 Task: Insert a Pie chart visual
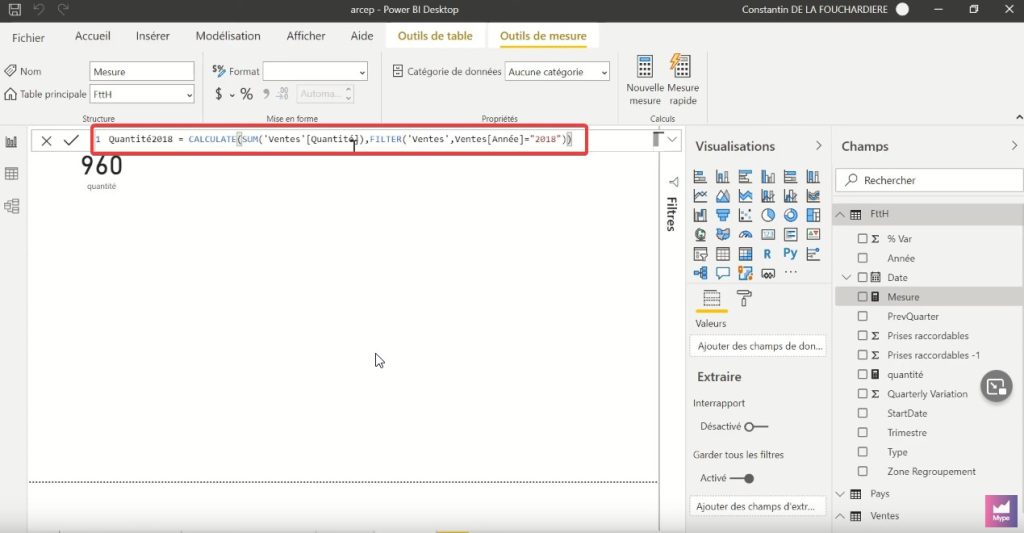click(x=768, y=215)
